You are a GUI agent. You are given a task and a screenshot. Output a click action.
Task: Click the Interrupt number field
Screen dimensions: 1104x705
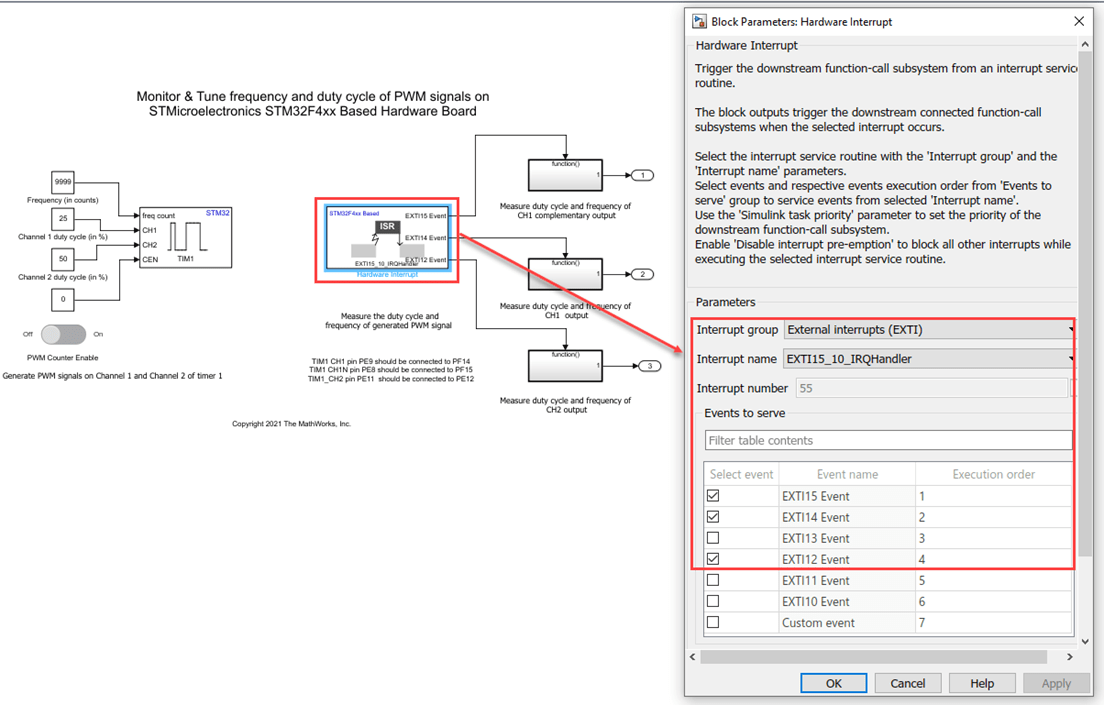click(932, 388)
